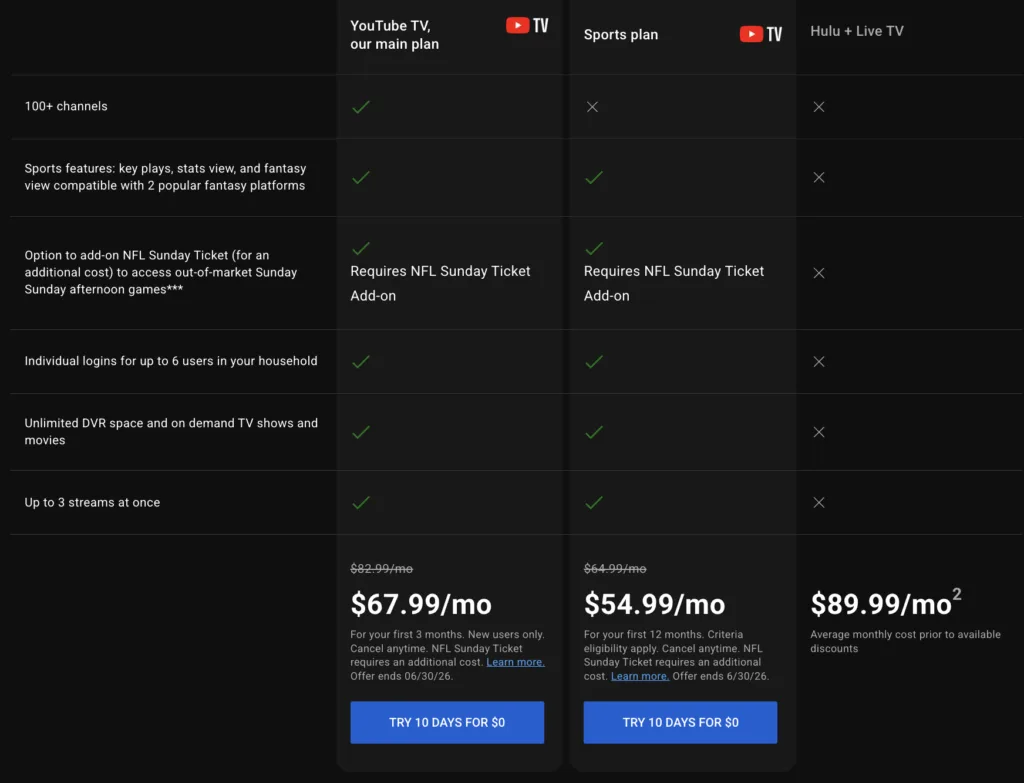Click the struck-through $64.99/mo price

point(615,569)
